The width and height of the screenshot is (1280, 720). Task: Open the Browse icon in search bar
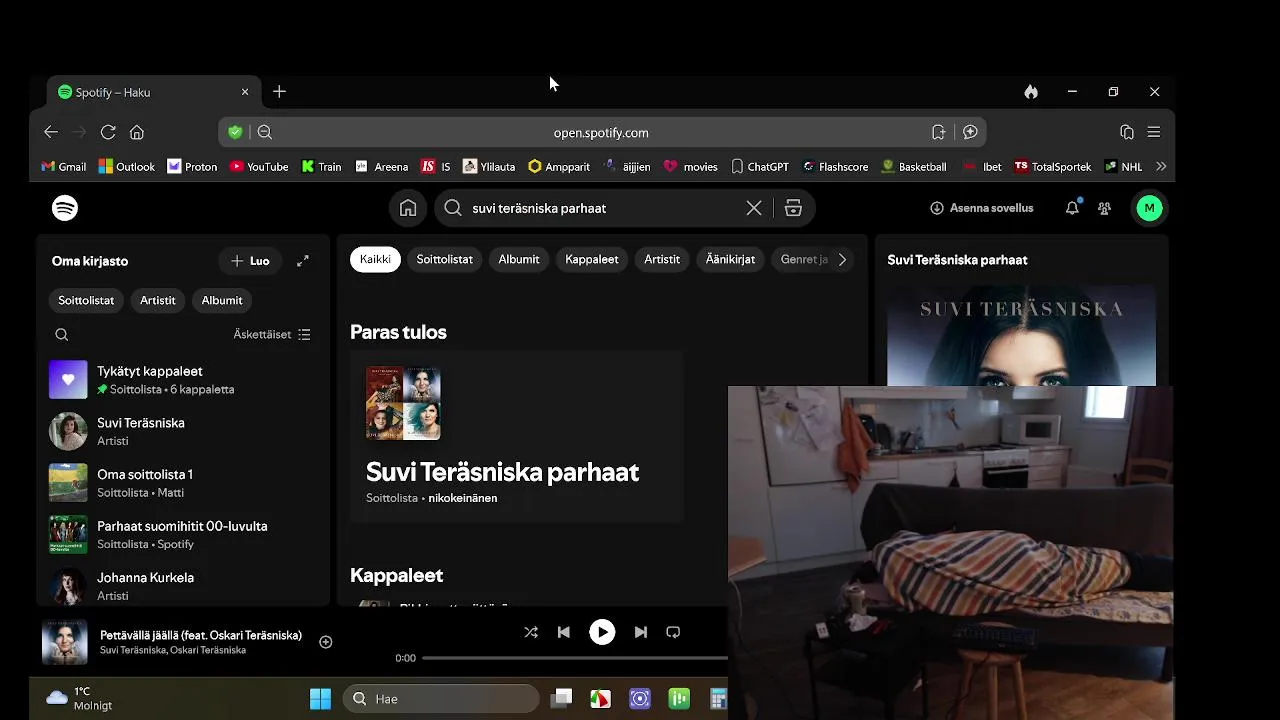coord(793,208)
